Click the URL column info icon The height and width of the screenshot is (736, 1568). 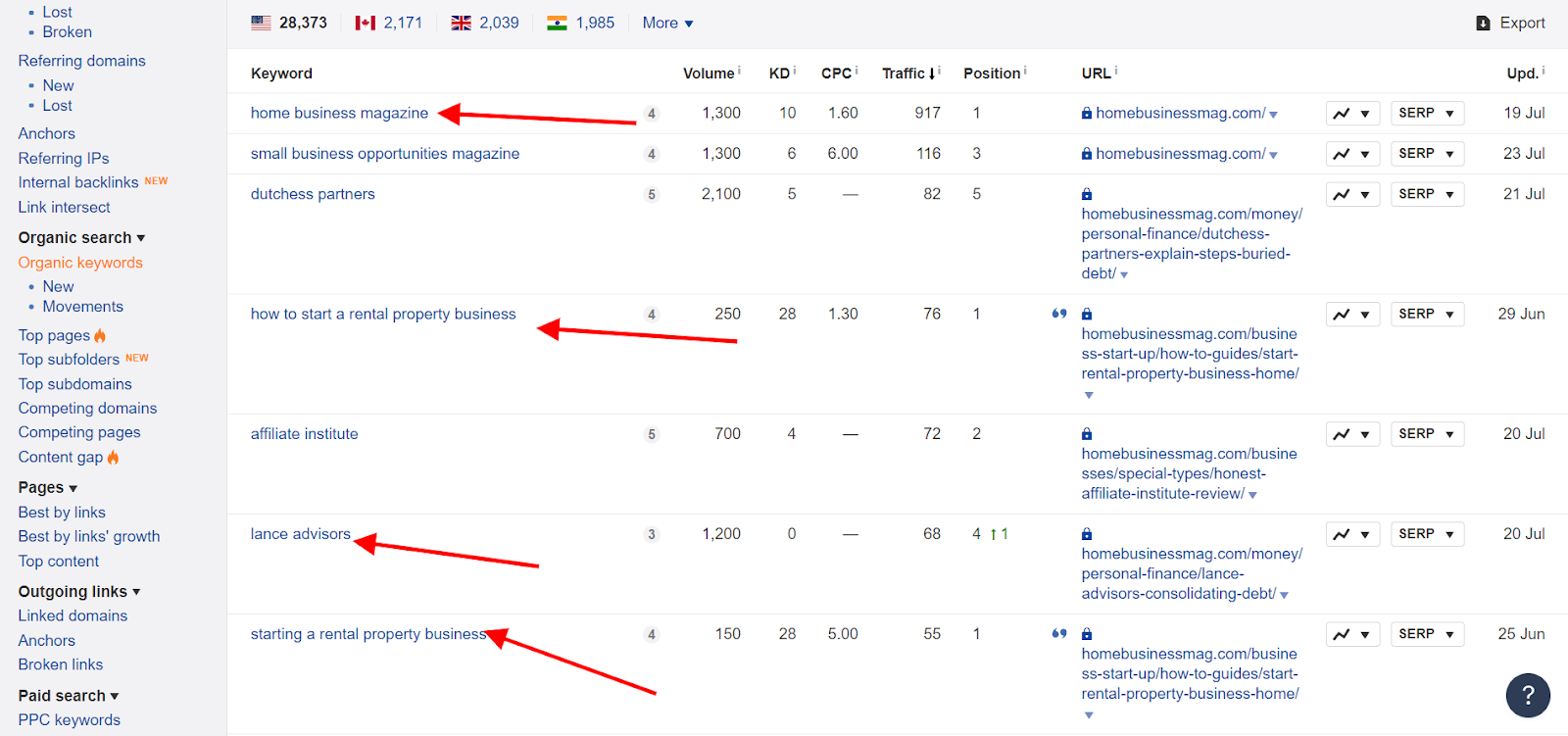1116,70
